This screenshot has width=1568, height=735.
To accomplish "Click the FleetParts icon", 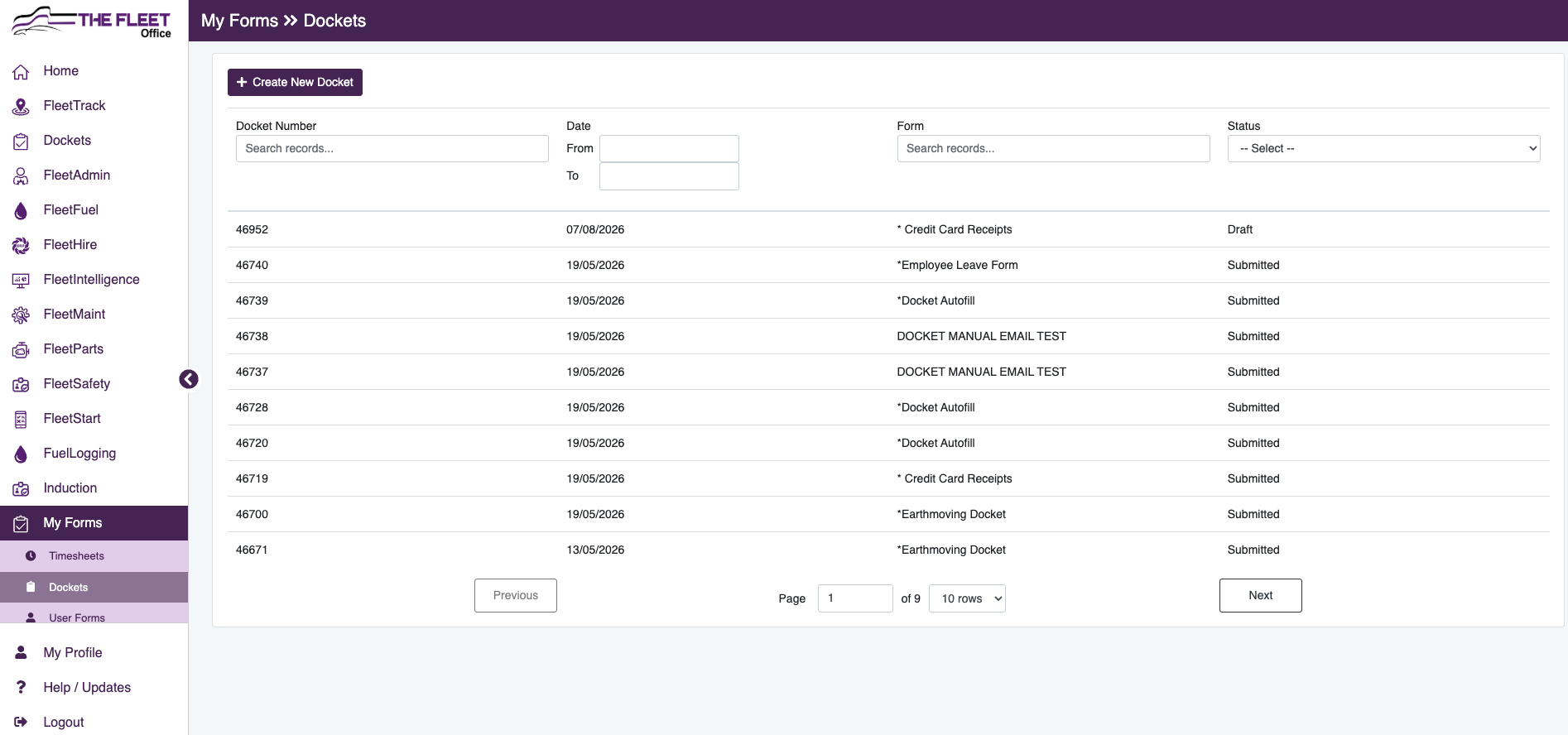I will click(21, 350).
